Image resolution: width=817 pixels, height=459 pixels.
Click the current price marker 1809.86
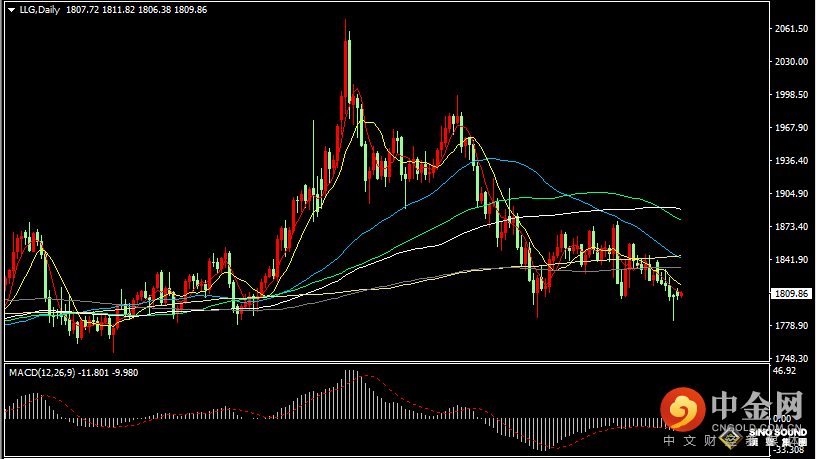pos(790,294)
